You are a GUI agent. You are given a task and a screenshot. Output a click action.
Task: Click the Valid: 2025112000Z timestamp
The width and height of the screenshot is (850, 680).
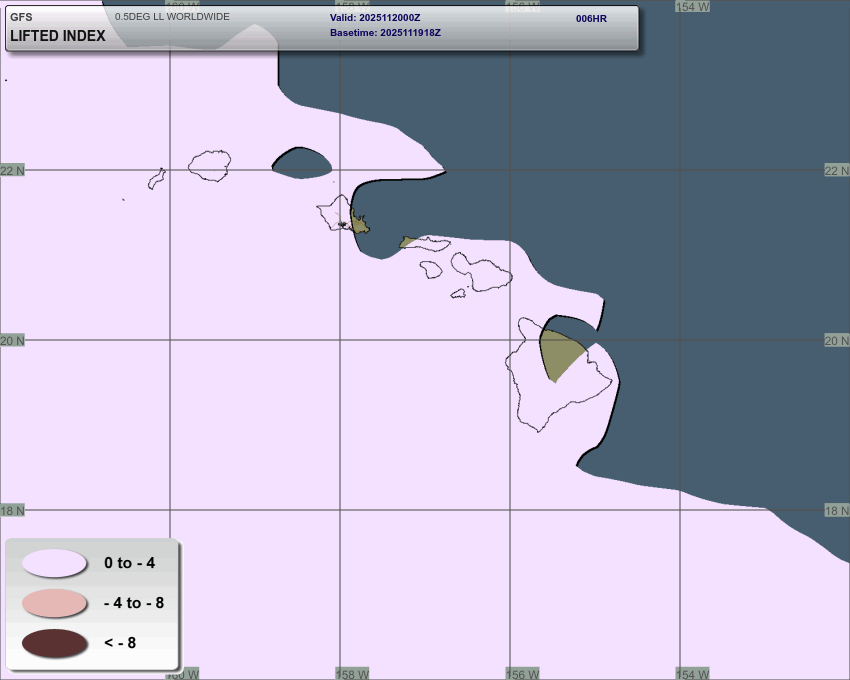coord(375,18)
